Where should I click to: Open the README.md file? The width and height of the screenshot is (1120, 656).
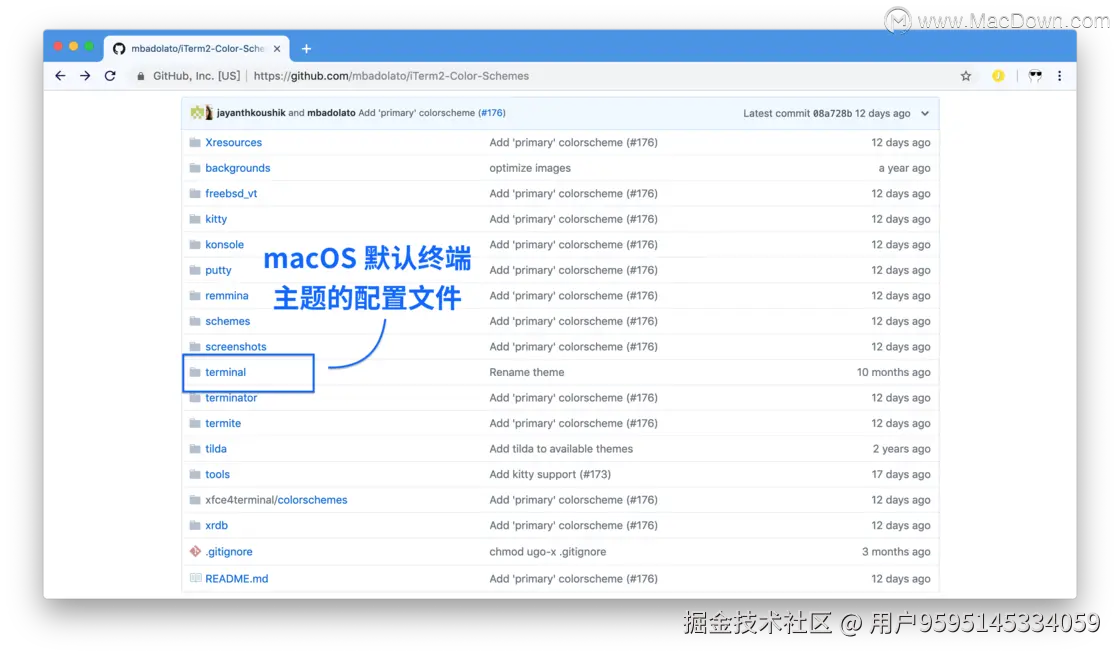(x=236, y=579)
